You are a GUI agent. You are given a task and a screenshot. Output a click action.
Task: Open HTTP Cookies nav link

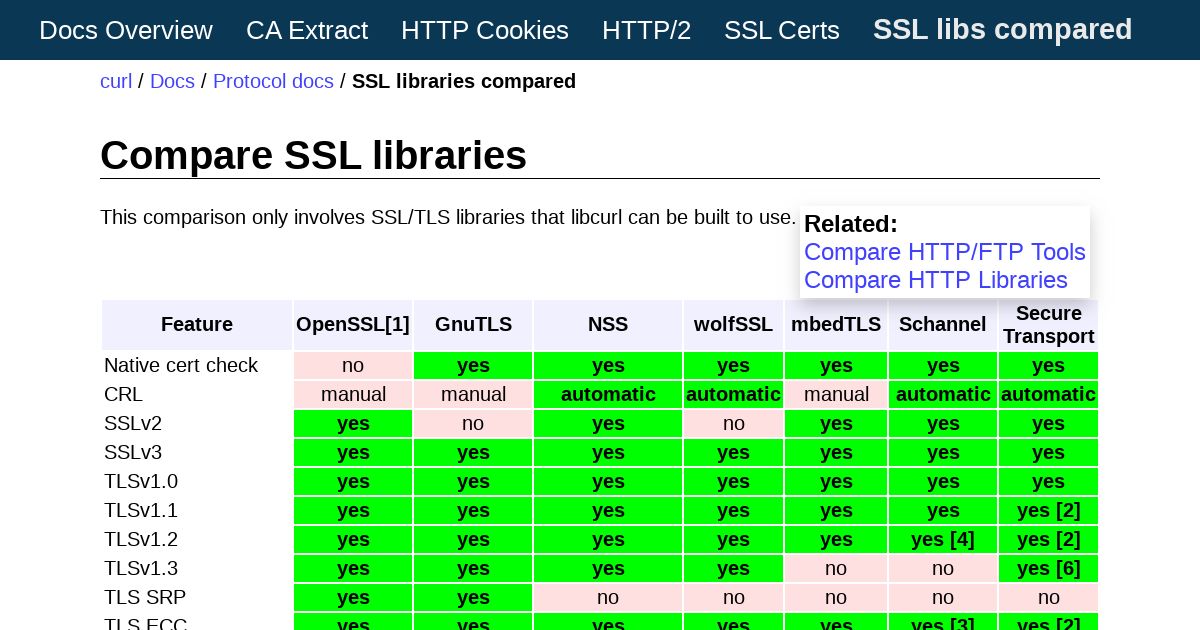485,30
